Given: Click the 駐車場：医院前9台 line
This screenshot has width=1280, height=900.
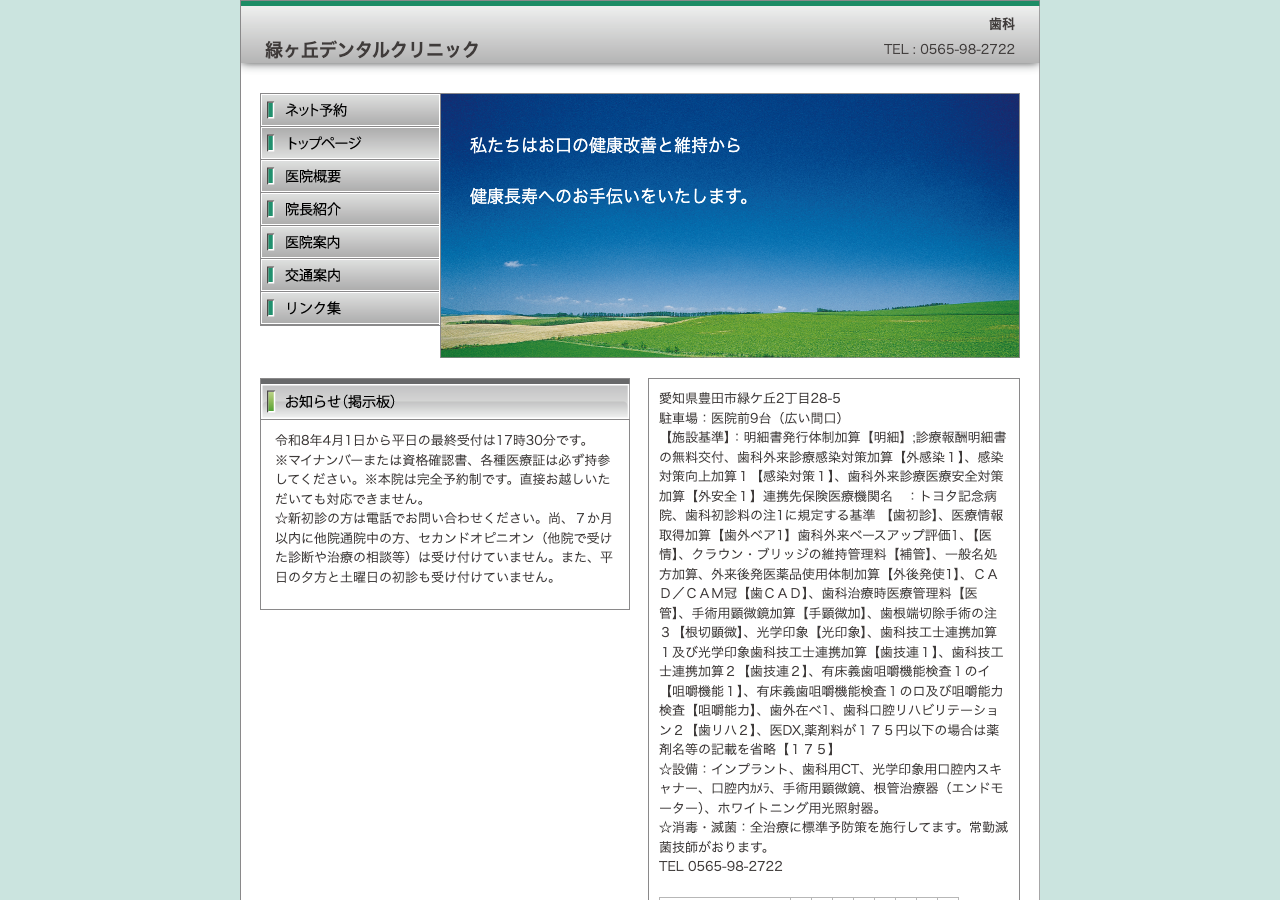Looking at the screenshot, I should click(x=752, y=418).
